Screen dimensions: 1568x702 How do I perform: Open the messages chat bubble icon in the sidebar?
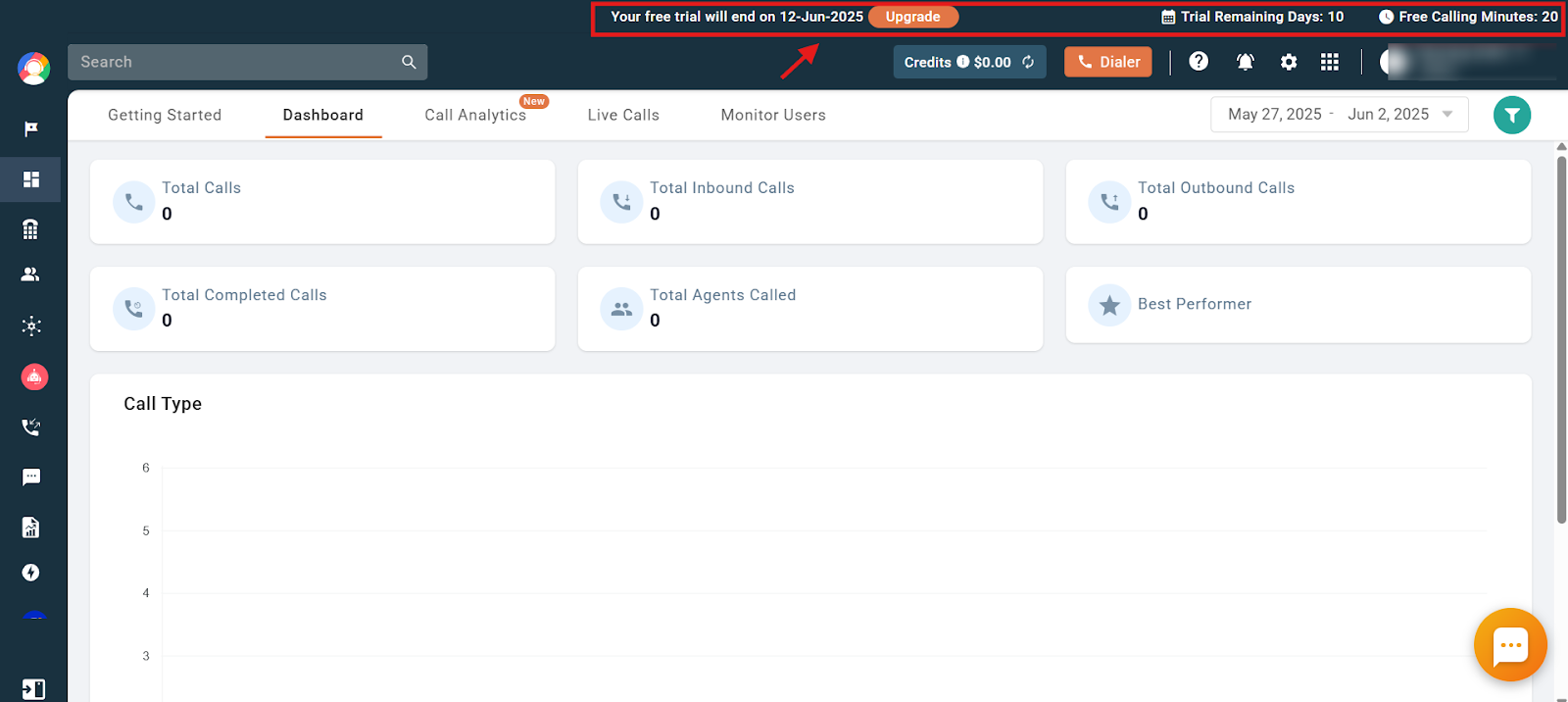31,477
